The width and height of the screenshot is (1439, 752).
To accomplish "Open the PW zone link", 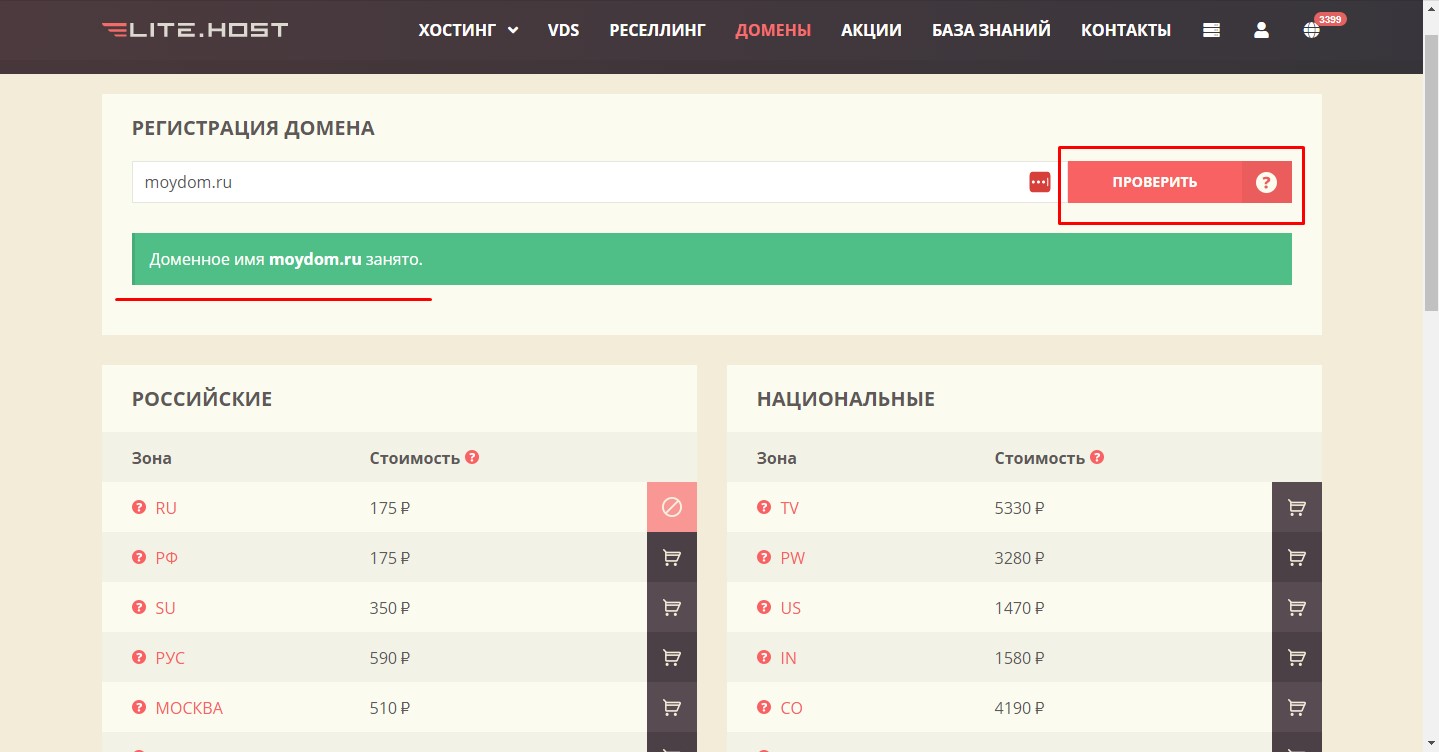I will click(793, 558).
